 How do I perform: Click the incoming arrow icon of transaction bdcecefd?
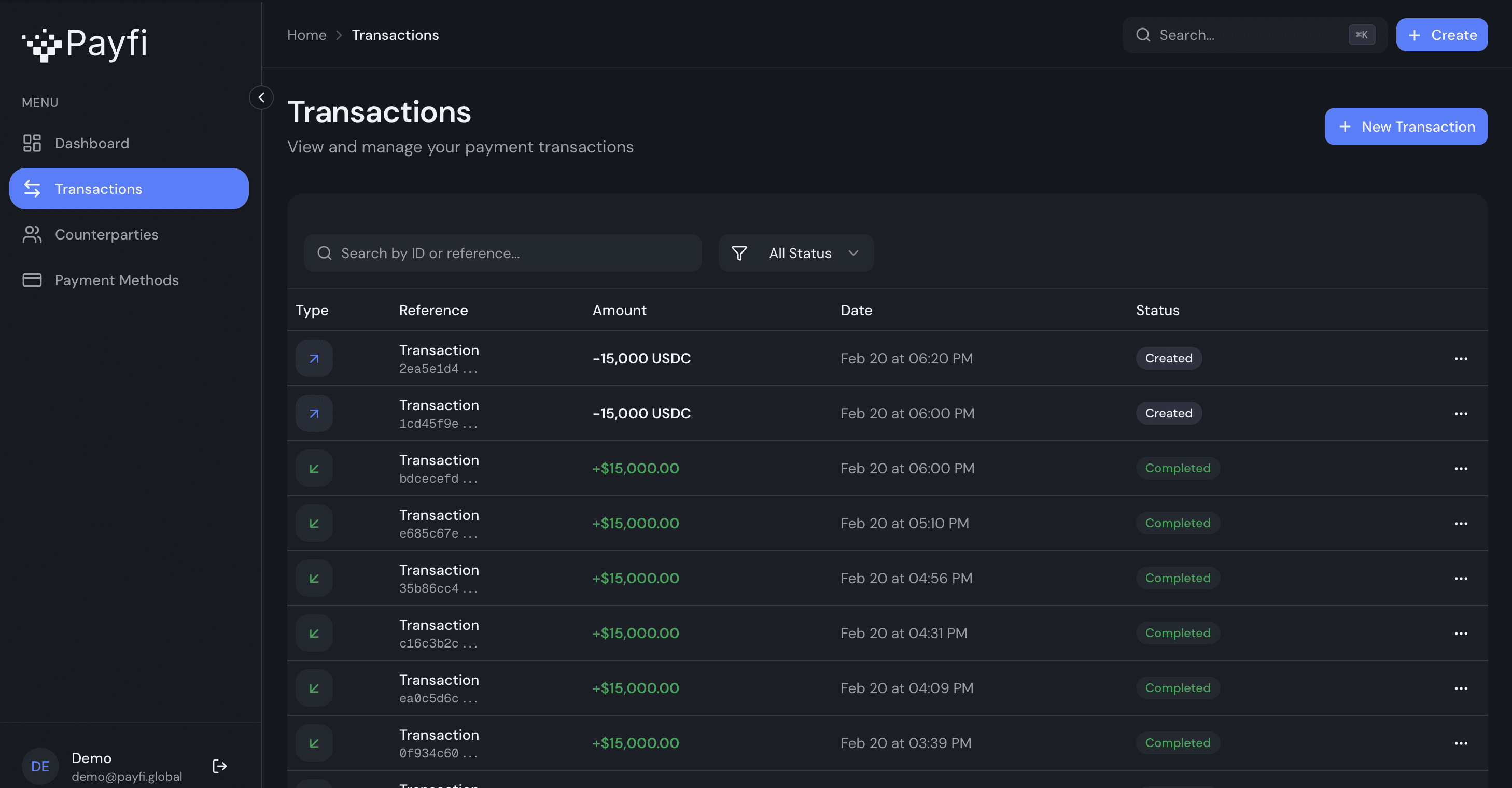pos(314,468)
